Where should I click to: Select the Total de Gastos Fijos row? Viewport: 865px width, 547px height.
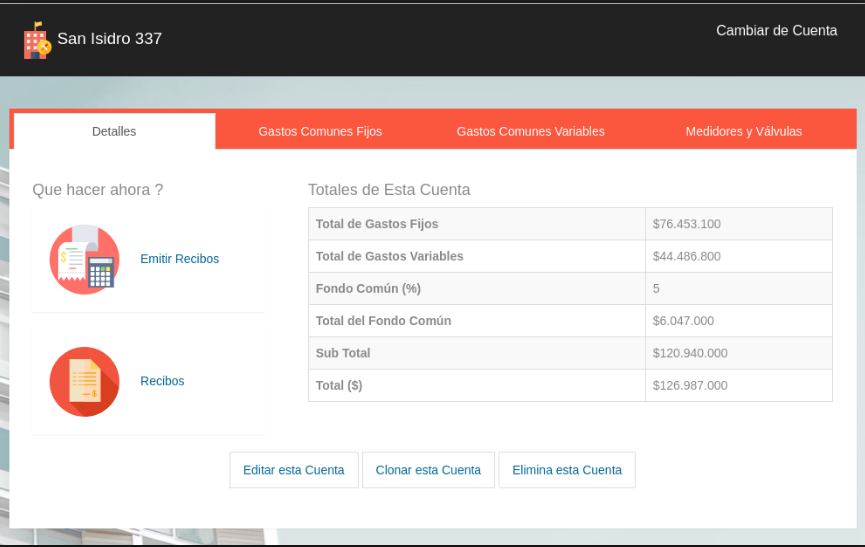(570, 224)
